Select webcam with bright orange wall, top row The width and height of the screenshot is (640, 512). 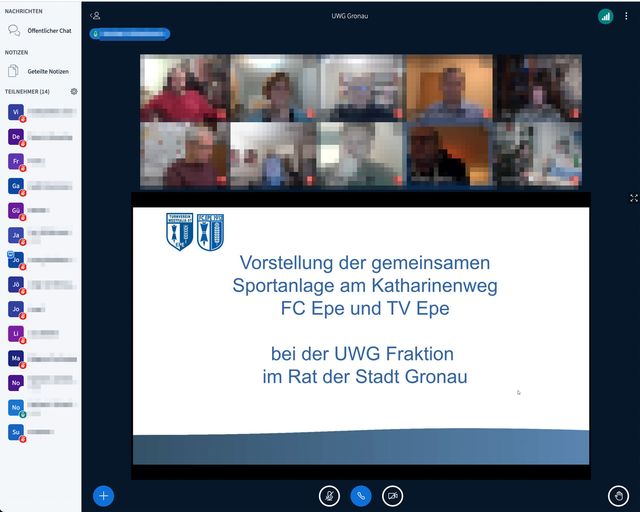point(449,88)
